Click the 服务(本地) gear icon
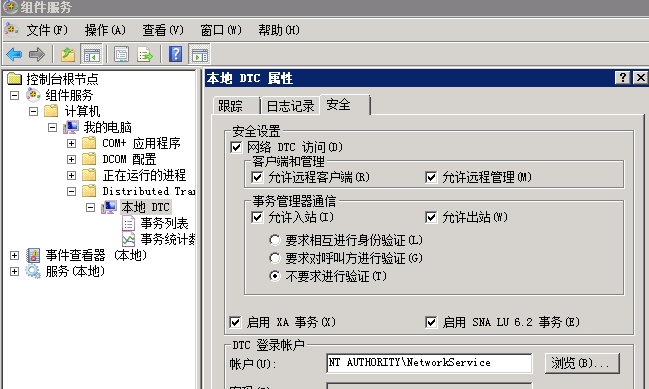 33,271
